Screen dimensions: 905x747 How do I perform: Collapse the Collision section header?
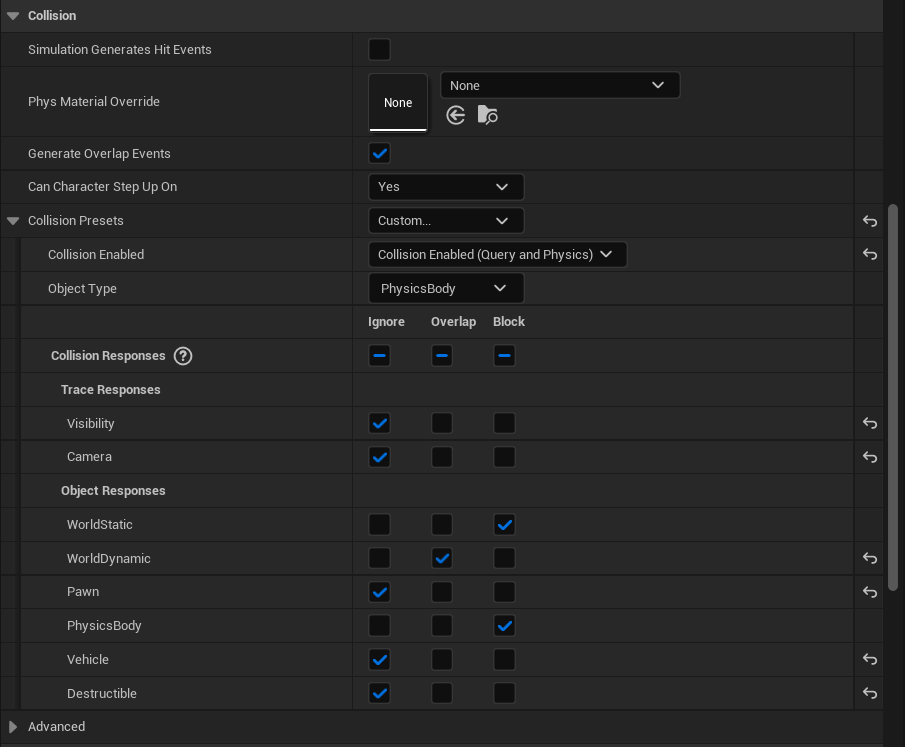[14, 15]
